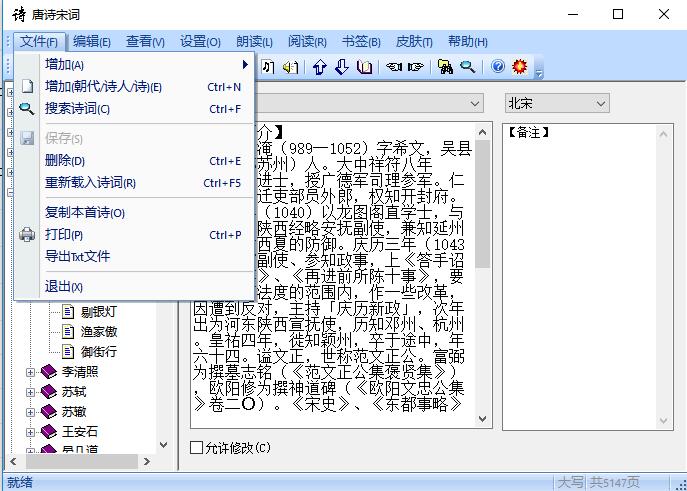Viewport: 687px width, 491px height.
Task: Click the up arrow toolbar icon
Action: click(x=320, y=67)
